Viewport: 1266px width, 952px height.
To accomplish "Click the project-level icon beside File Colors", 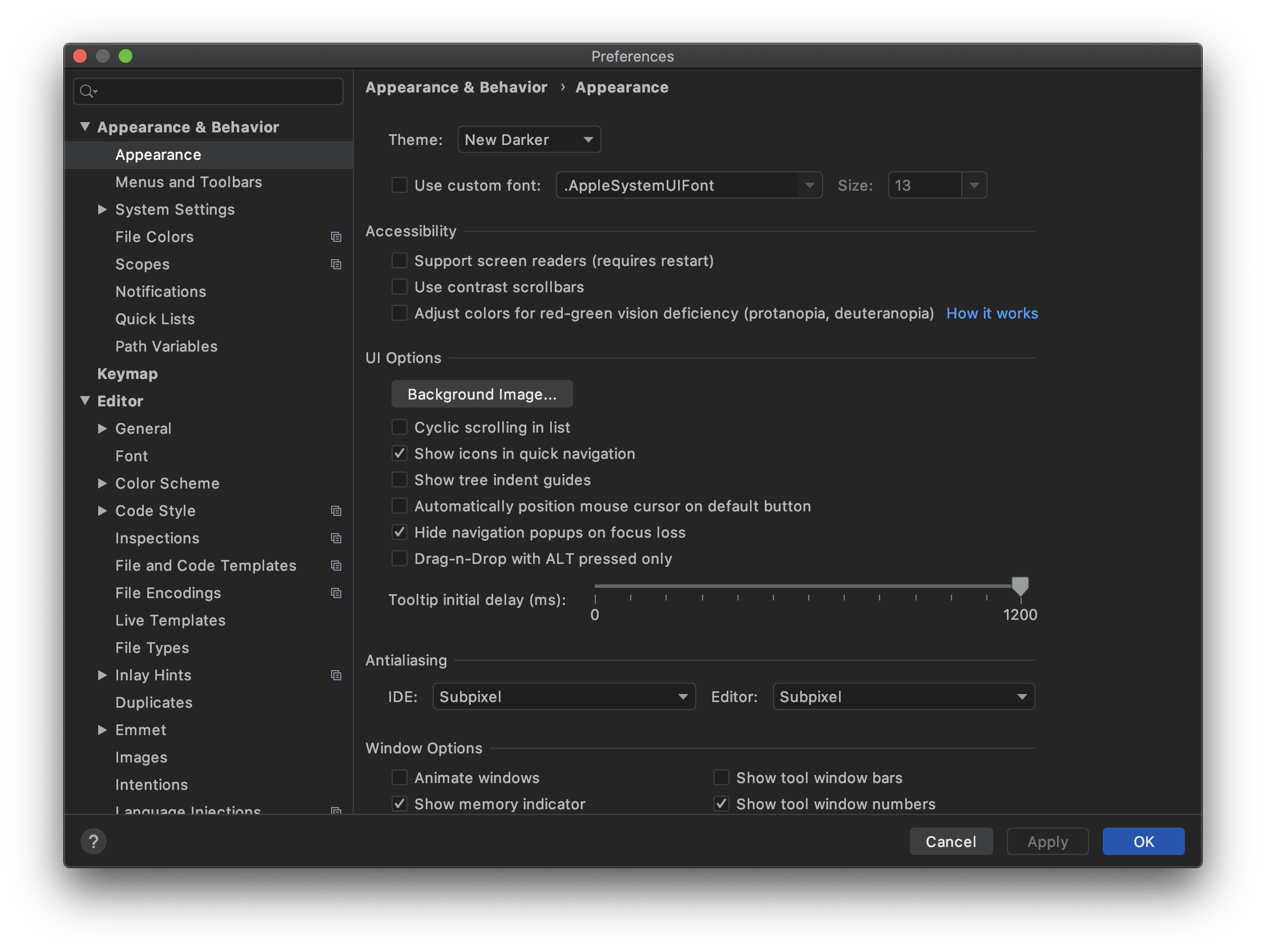I will [336, 237].
